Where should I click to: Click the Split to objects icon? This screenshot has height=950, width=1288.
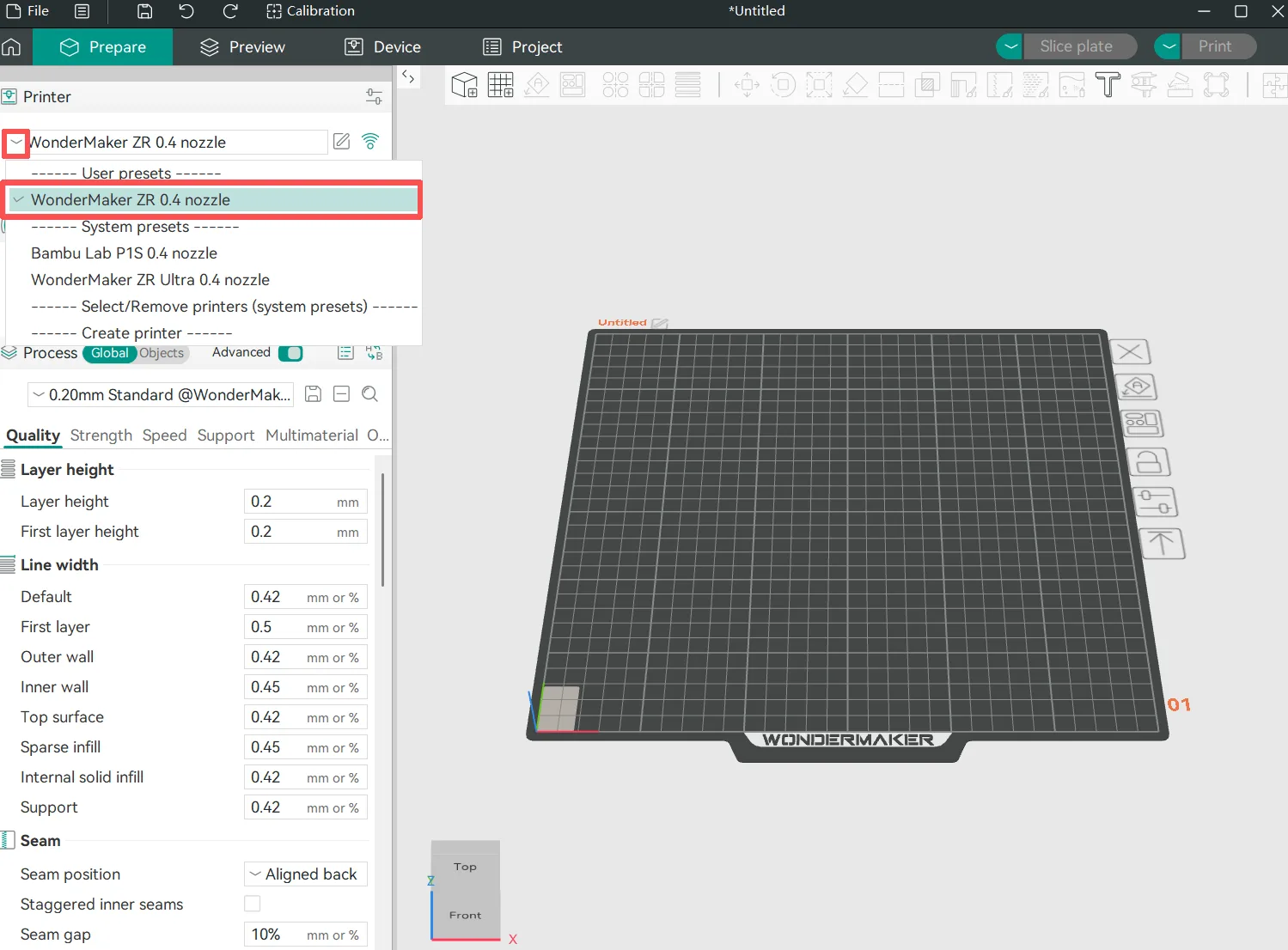click(x=615, y=84)
